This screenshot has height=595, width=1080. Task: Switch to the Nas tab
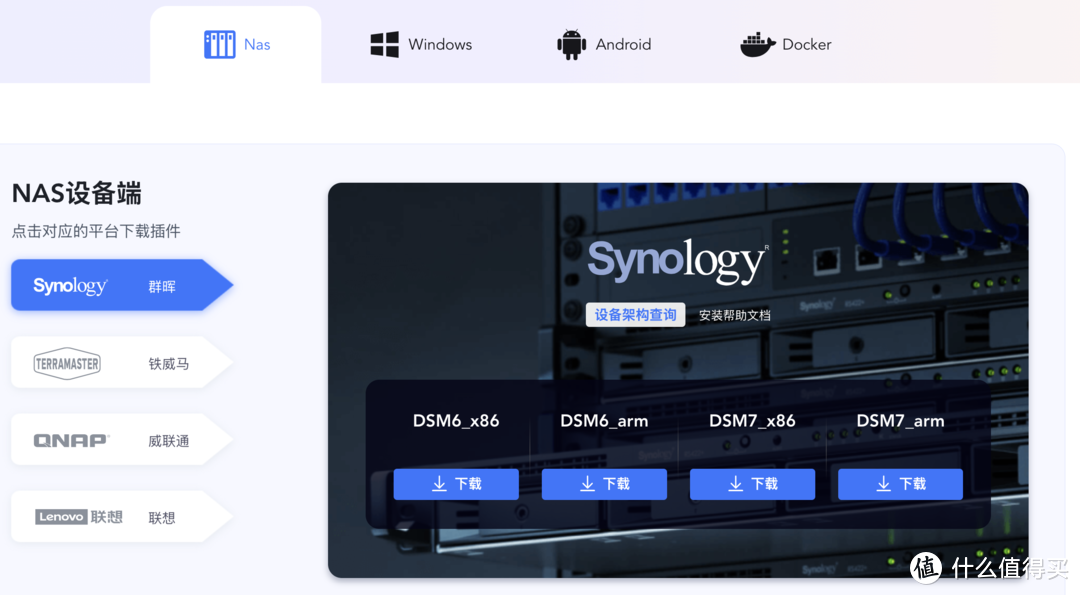click(x=236, y=45)
